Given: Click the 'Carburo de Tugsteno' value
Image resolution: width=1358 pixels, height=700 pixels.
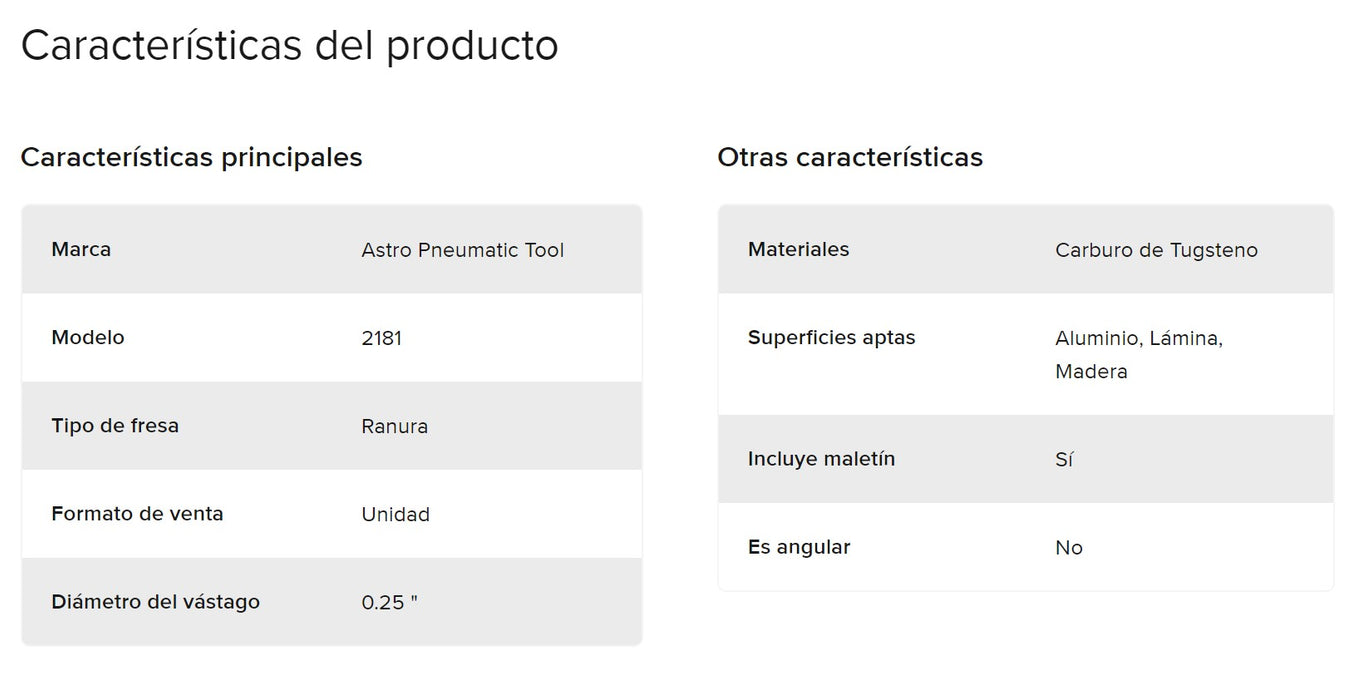Looking at the screenshot, I should (x=1156, y=250).
